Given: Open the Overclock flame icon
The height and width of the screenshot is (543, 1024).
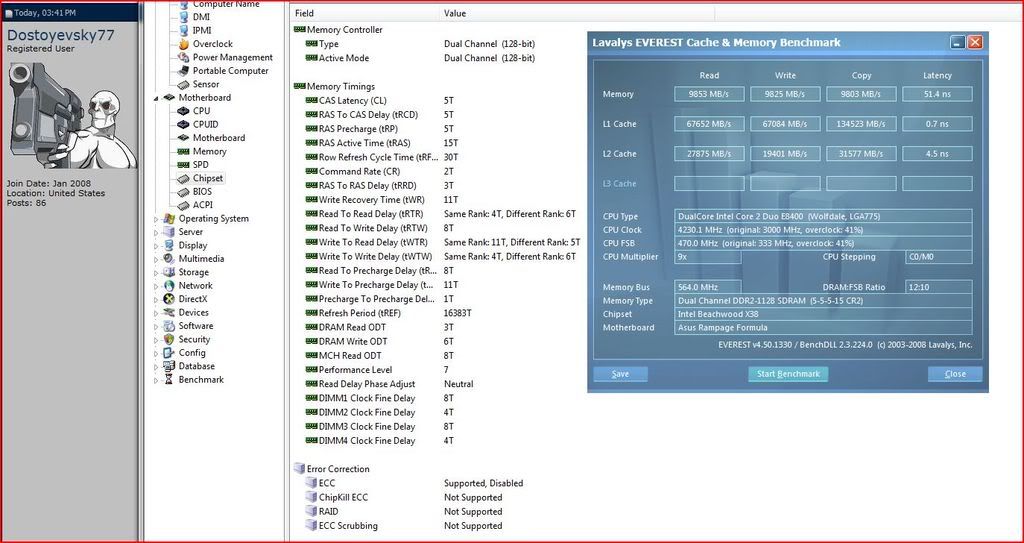Looking at the screenshot, I should pos(183,44).
